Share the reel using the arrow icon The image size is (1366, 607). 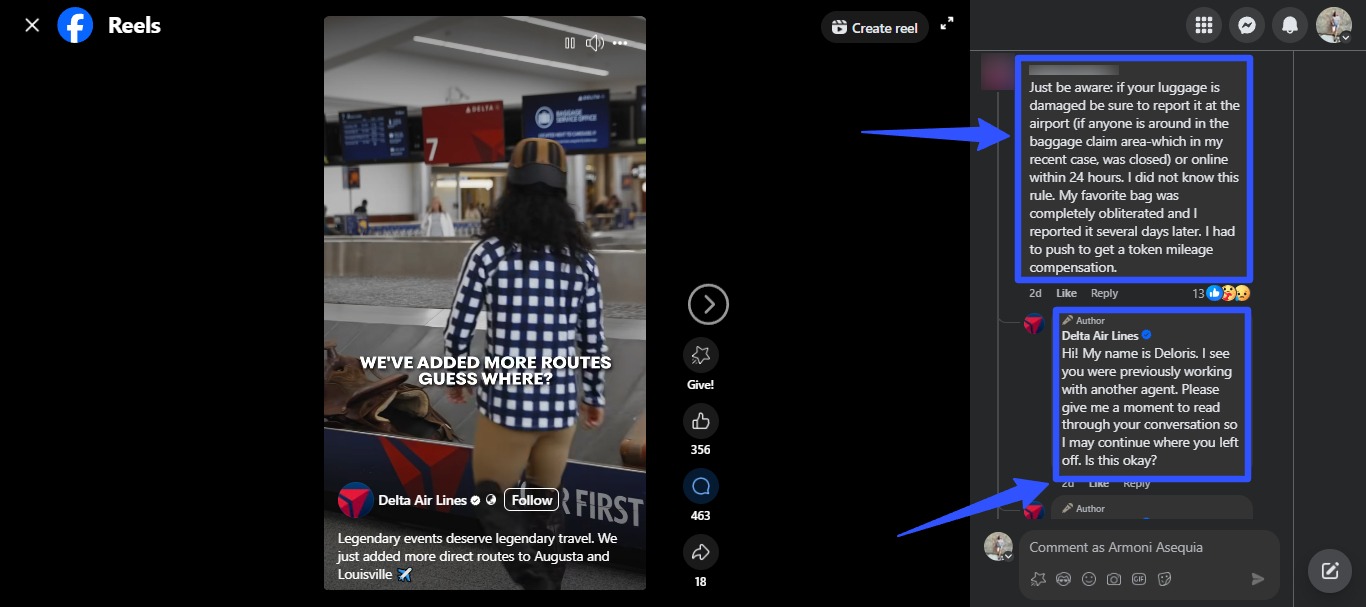[x=700, y=552]
